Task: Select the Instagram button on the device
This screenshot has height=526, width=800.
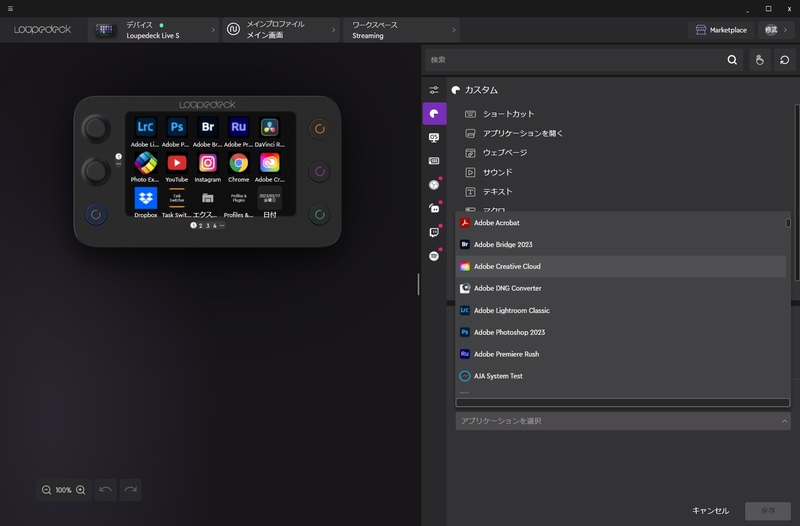Action: point(208,163)
